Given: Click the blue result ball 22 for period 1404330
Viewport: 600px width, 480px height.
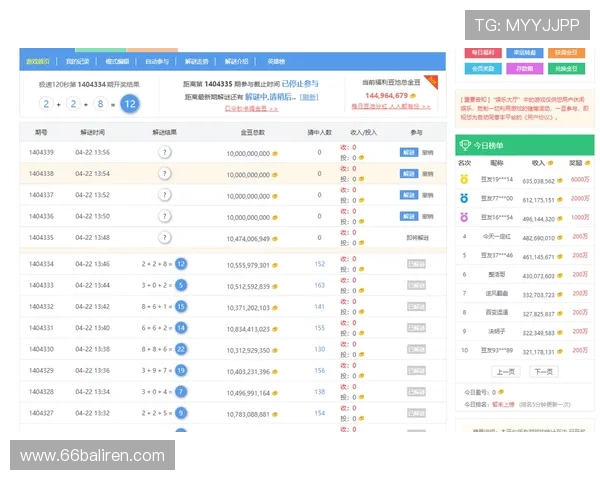Looking at the screenshot, I should coord(181,349).
